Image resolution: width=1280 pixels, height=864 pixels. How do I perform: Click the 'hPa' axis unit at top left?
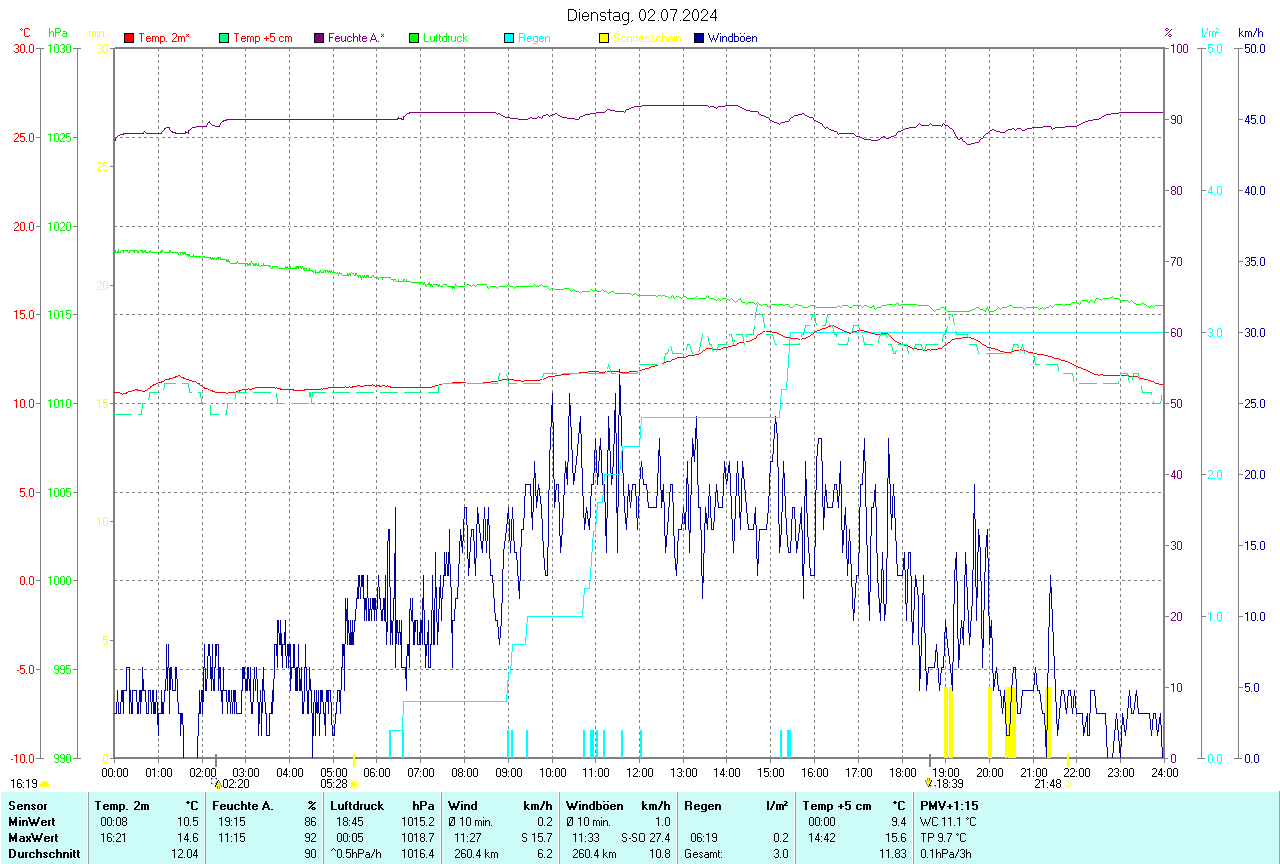(x=57, y=33)
